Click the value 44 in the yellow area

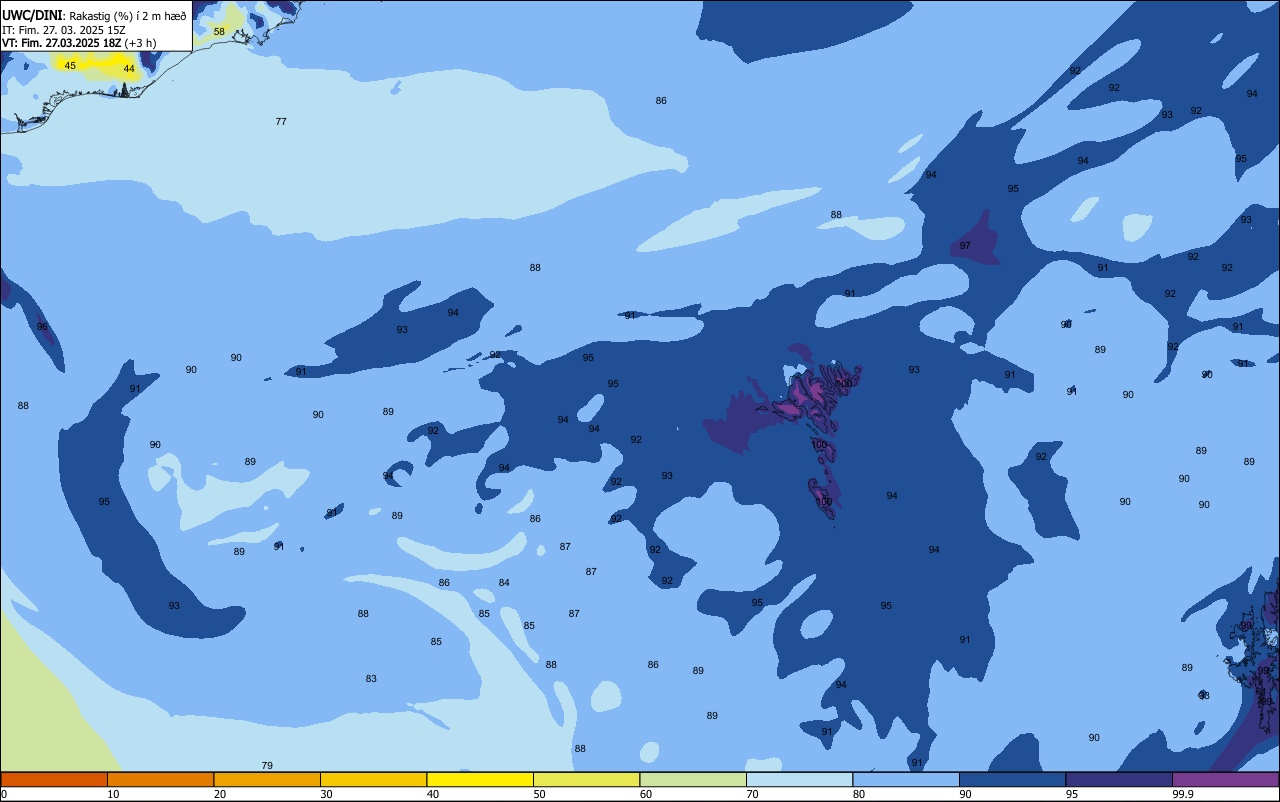[129, 68]
